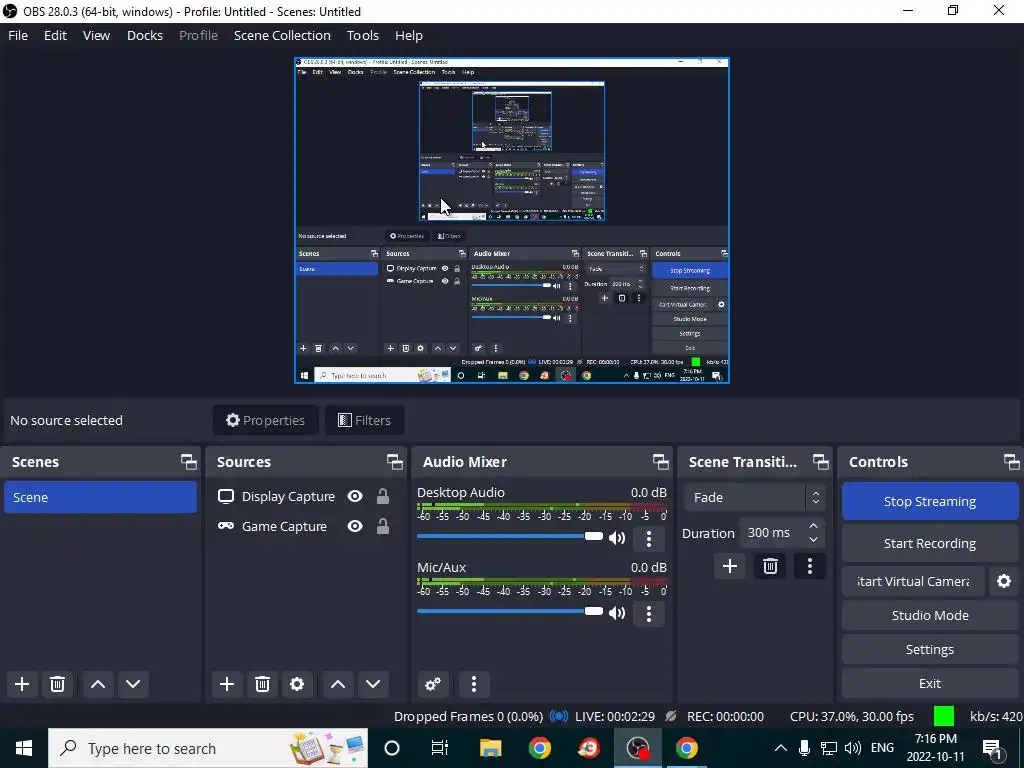Open transition properties three-dot menu
Viewport: 1024px width, 768px height.
pos(810,566)
